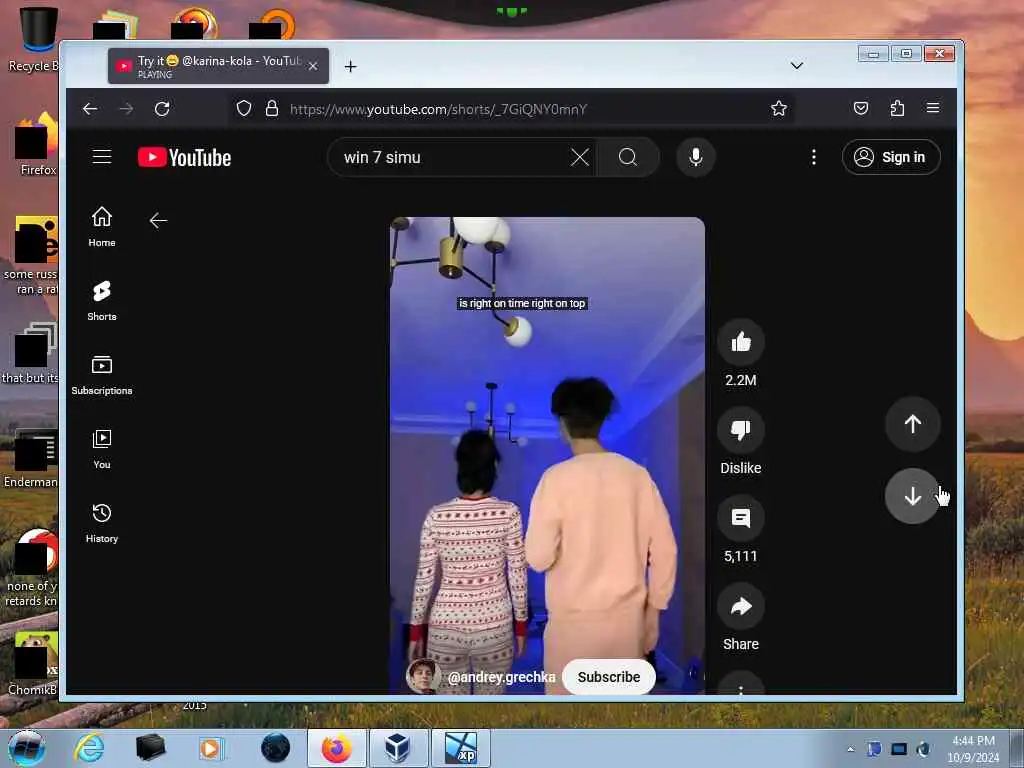Click the channel avatar on the Short
This screenshot has height=768, width=1024.
423,676
